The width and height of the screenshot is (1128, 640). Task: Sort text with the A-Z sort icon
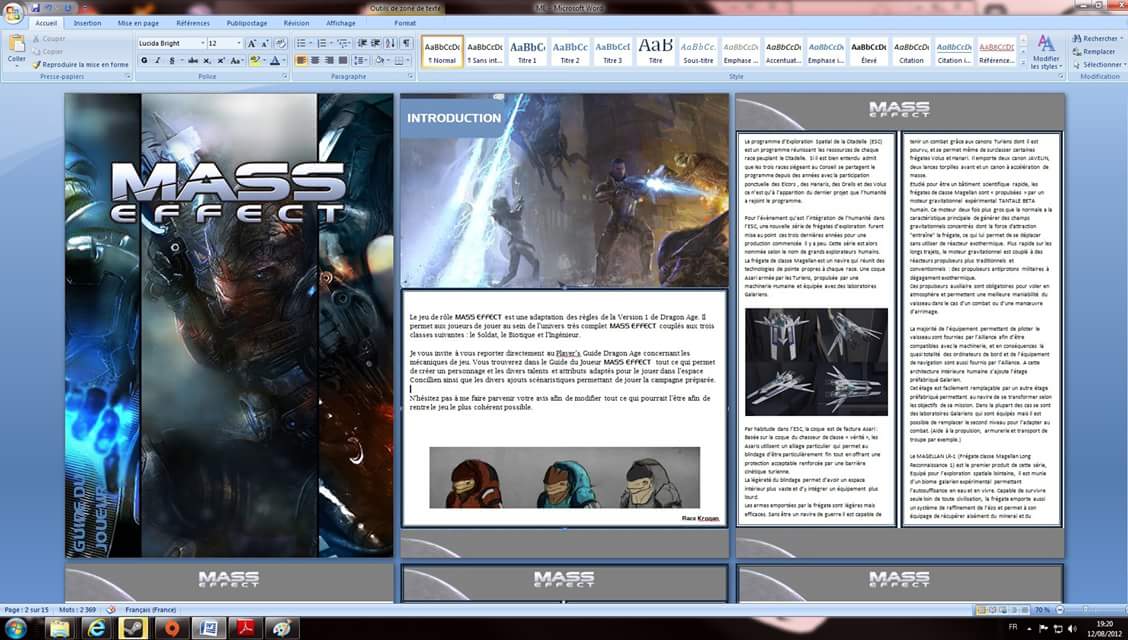point(391,43)
